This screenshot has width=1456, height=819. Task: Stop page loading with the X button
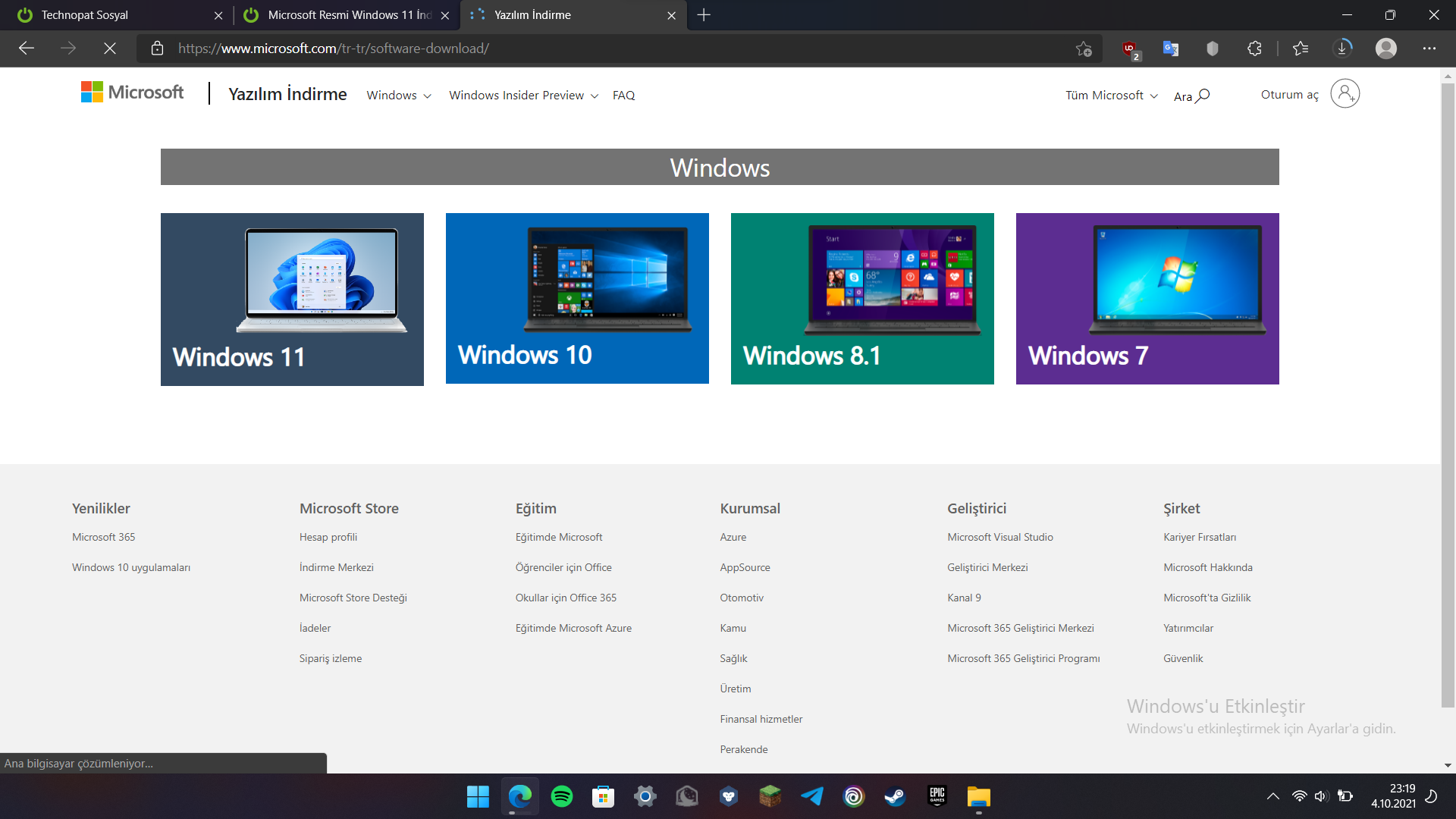pos(110,49)
